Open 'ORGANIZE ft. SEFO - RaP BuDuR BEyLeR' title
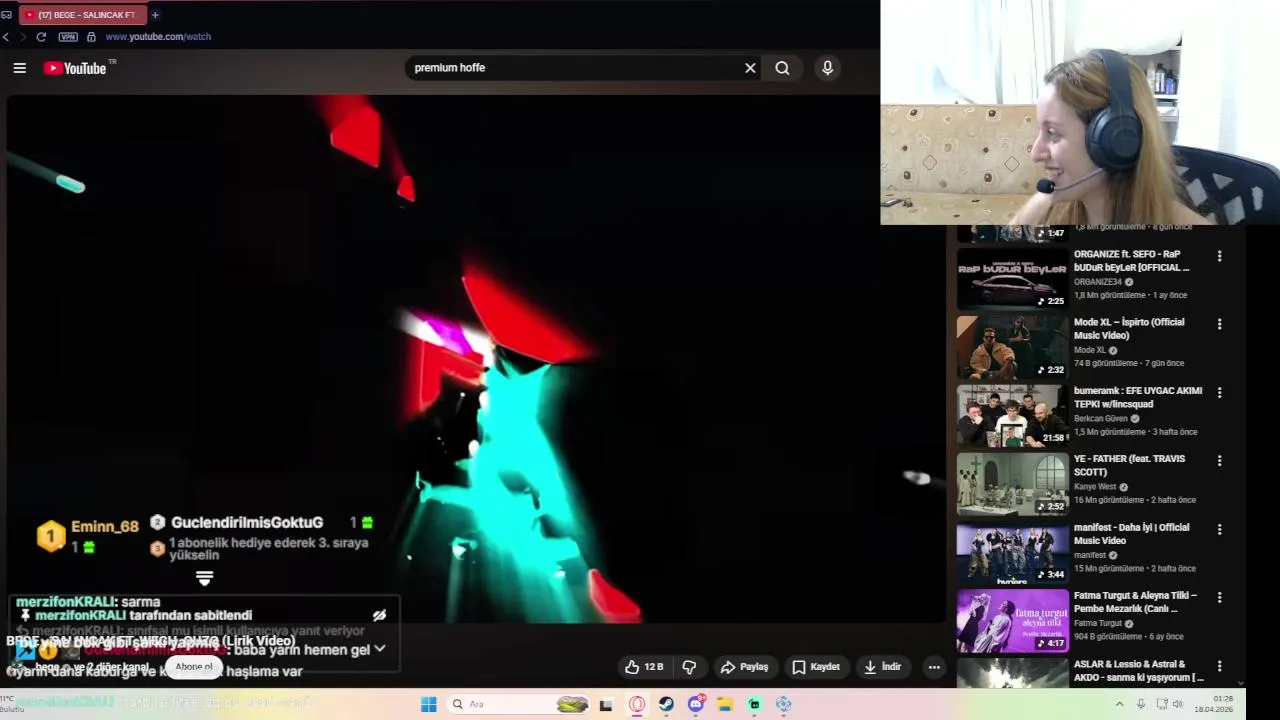Screen dimensions: 1280x720 1131,261
